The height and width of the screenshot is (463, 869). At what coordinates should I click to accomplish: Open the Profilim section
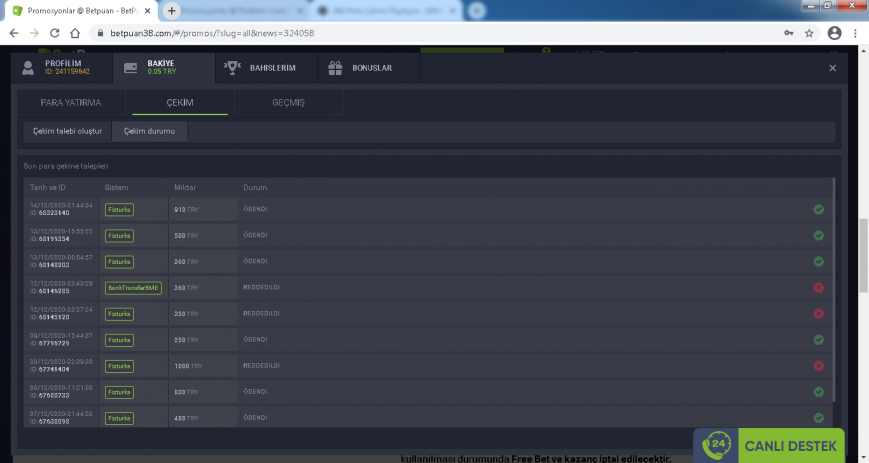(x=62, y=68)
